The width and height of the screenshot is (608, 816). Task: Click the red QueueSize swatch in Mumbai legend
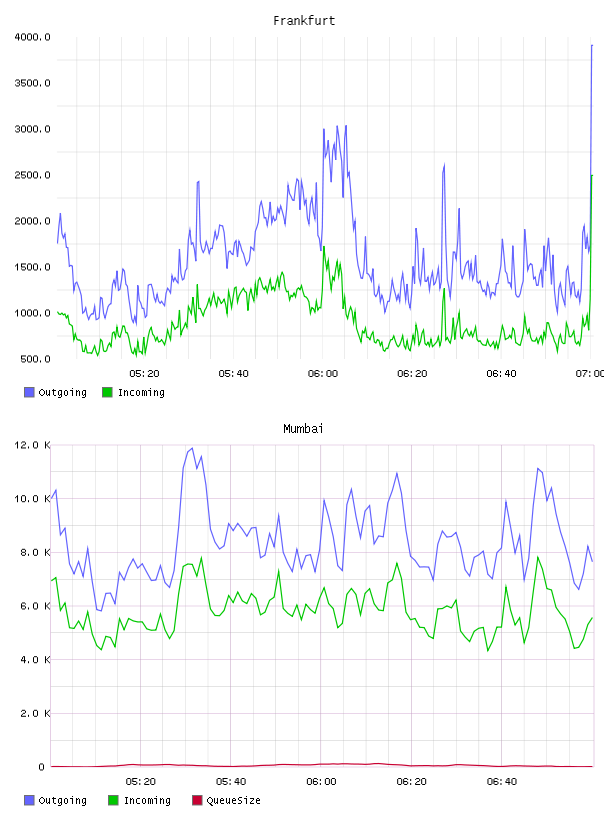coord(197,800)
